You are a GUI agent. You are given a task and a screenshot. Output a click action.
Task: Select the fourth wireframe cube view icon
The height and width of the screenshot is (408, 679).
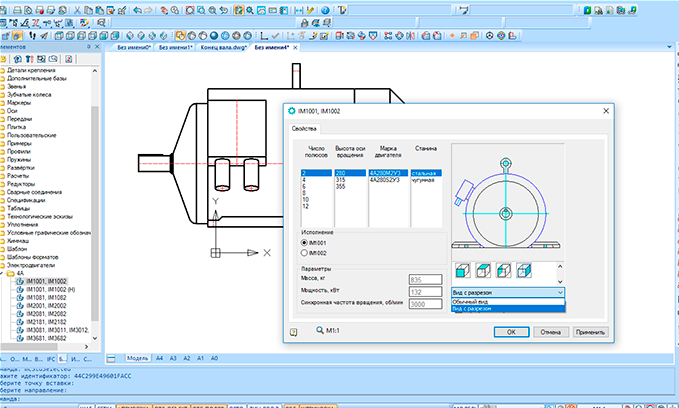[x=524, y=271]
